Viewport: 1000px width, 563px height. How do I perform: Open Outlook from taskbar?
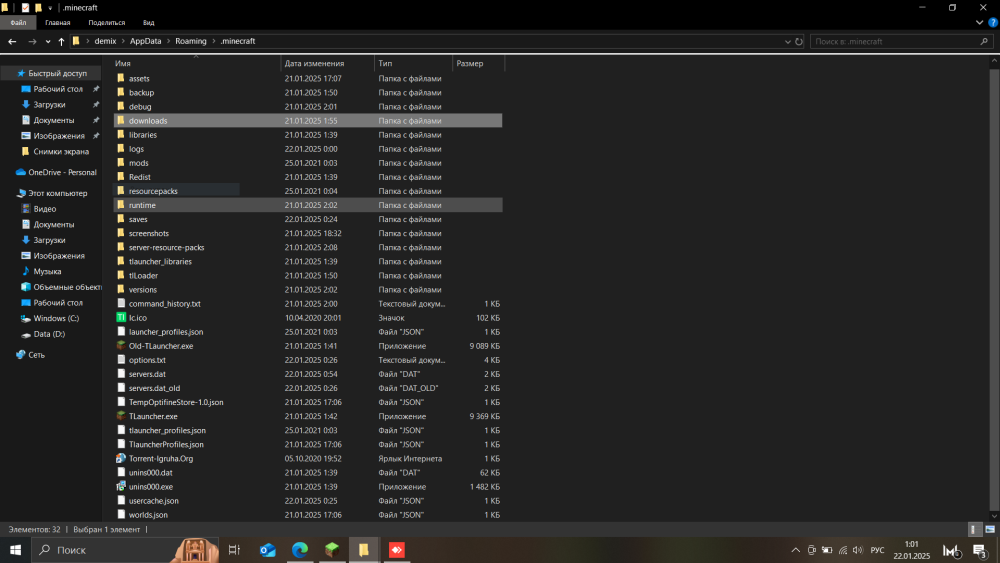coord(268,550)
